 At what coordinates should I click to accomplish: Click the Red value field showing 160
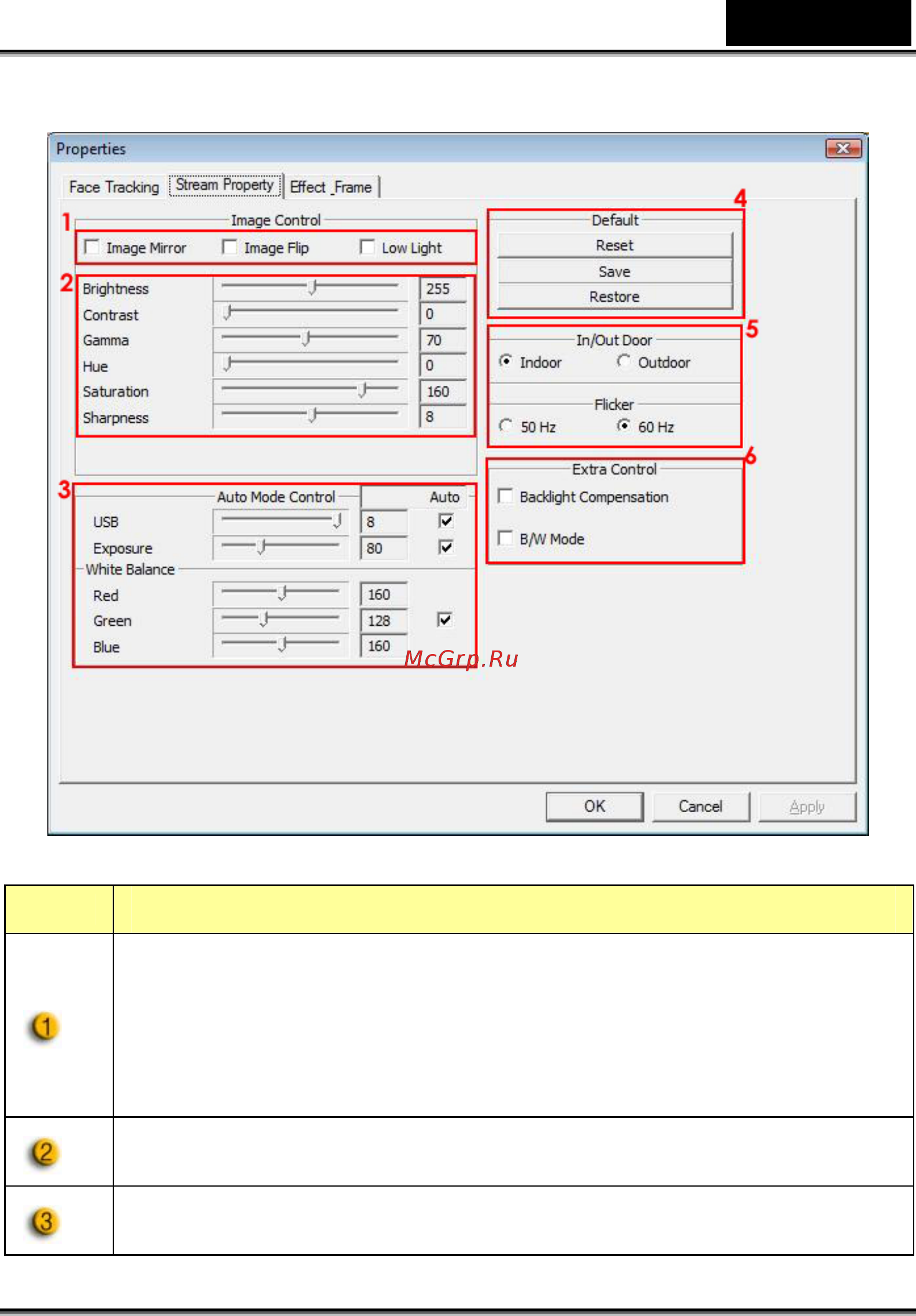tap(384, 594)
